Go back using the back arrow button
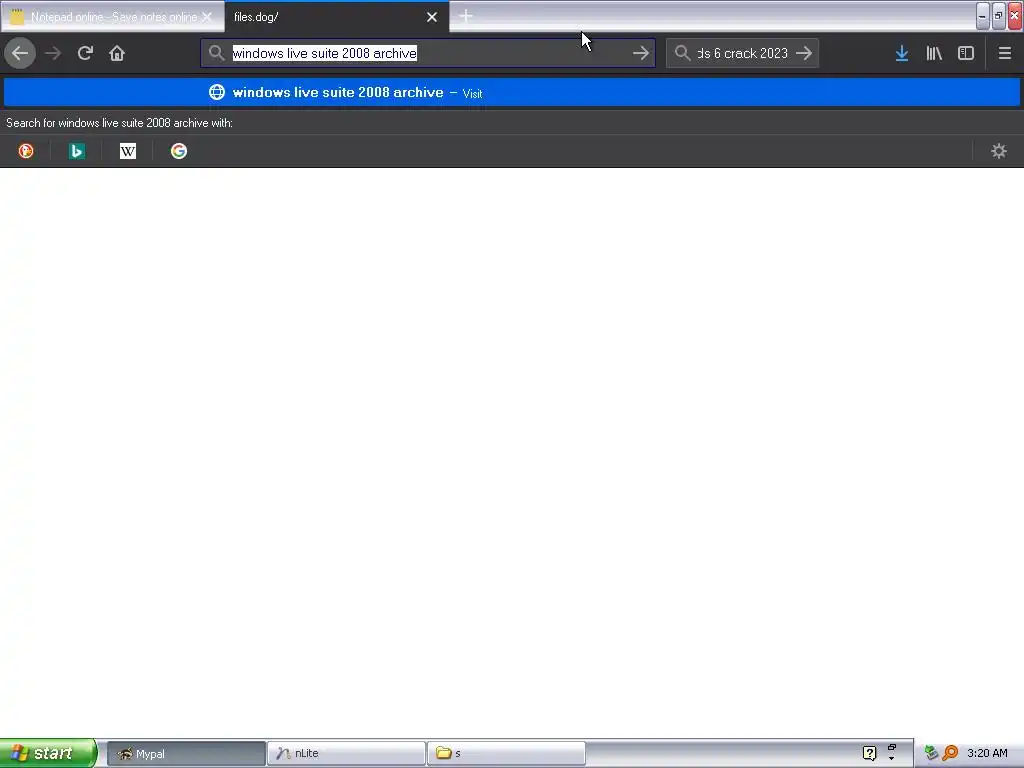 coord(20,53)
